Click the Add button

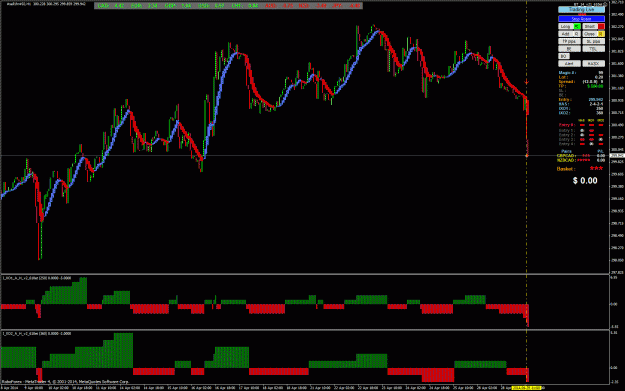tap(566, 34)
